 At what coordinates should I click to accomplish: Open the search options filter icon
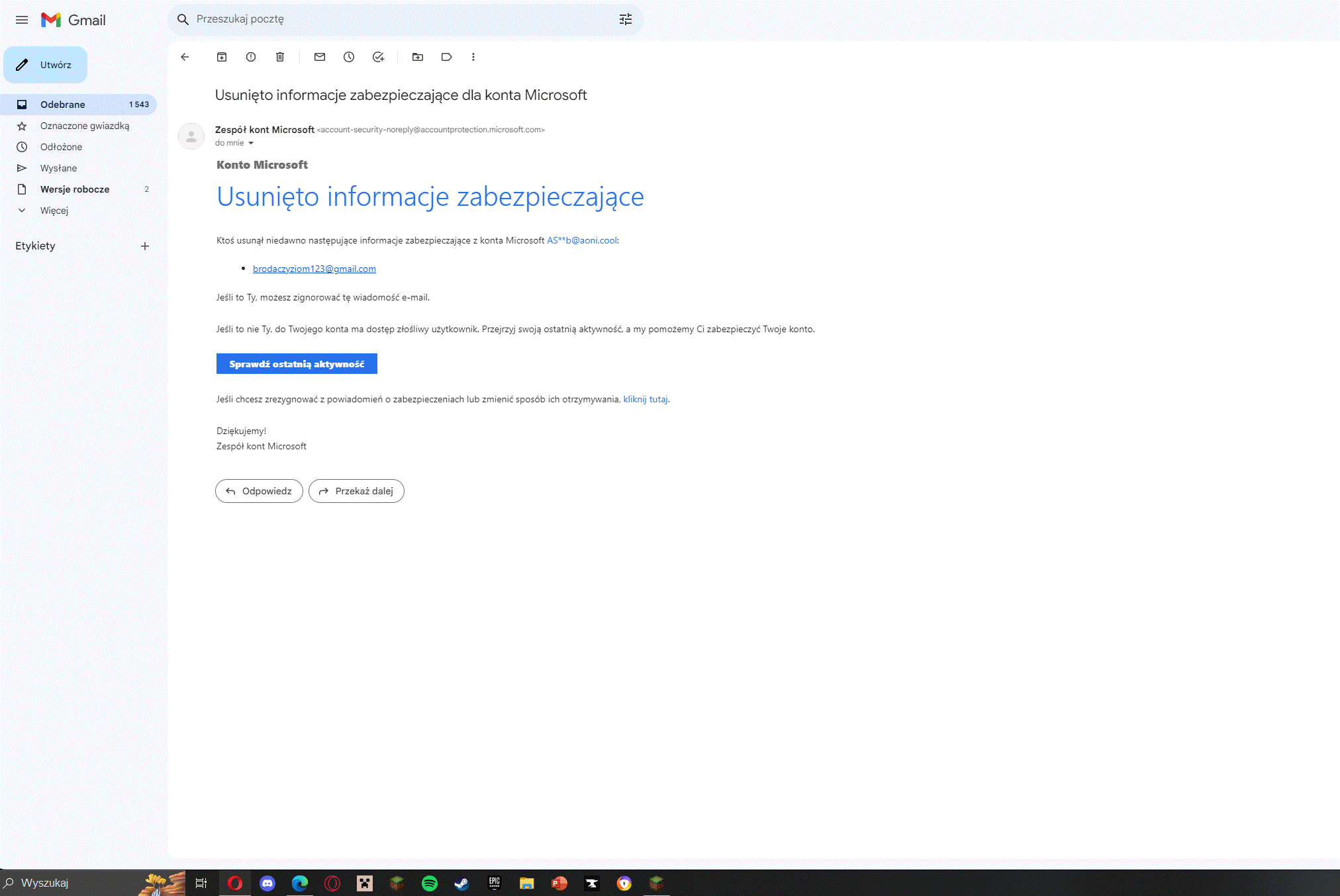click(x=626, y=19)
